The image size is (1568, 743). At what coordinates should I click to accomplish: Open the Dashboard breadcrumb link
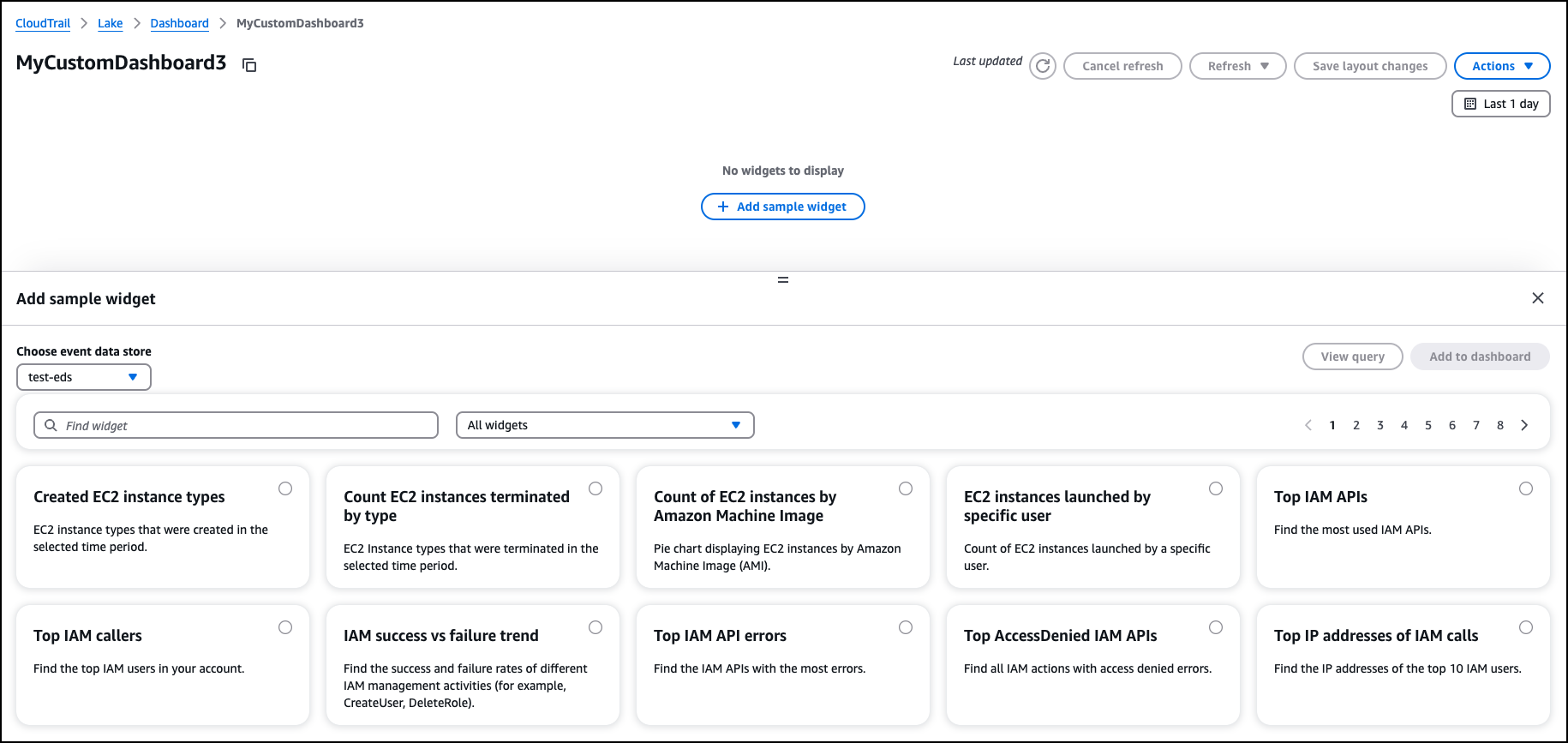pyautogui.click(x=179, y=23)
